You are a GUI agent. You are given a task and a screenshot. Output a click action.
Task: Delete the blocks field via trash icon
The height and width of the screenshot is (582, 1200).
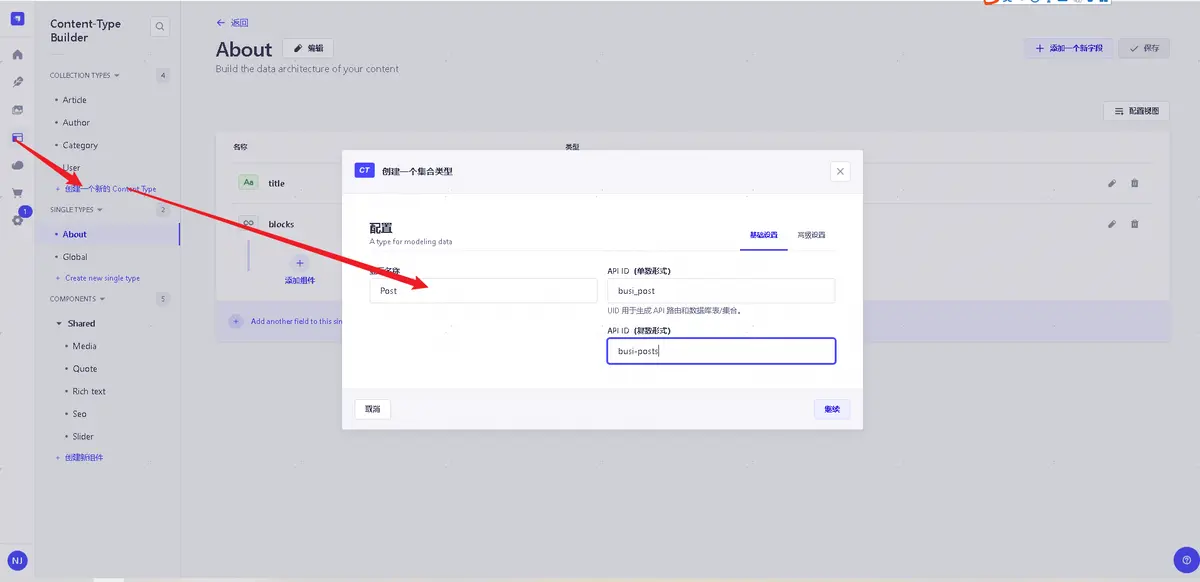(x=1134, y=224)
